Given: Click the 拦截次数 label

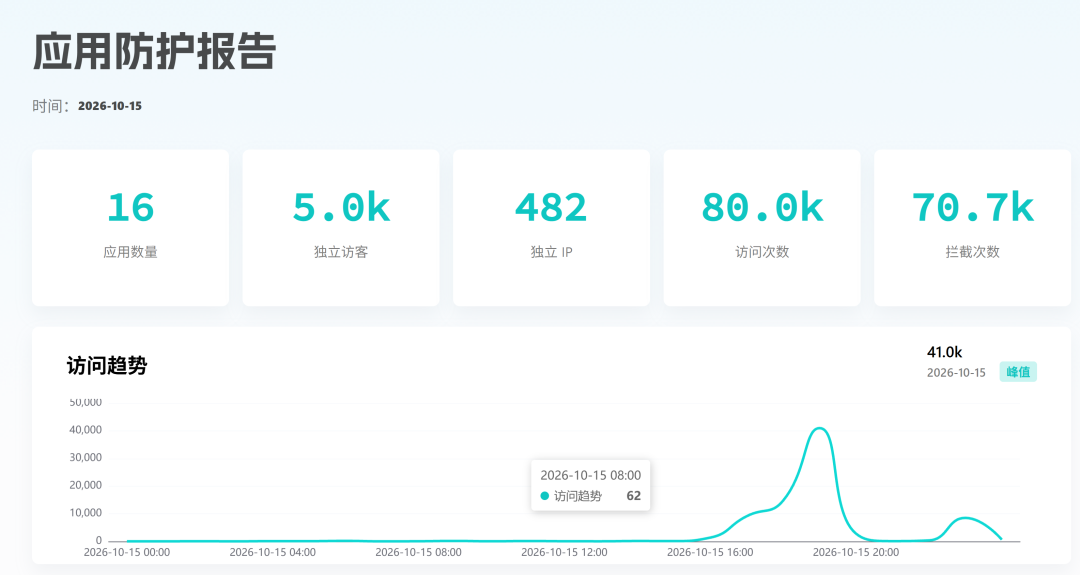Looking at the screenshot, I should (973, 252).
